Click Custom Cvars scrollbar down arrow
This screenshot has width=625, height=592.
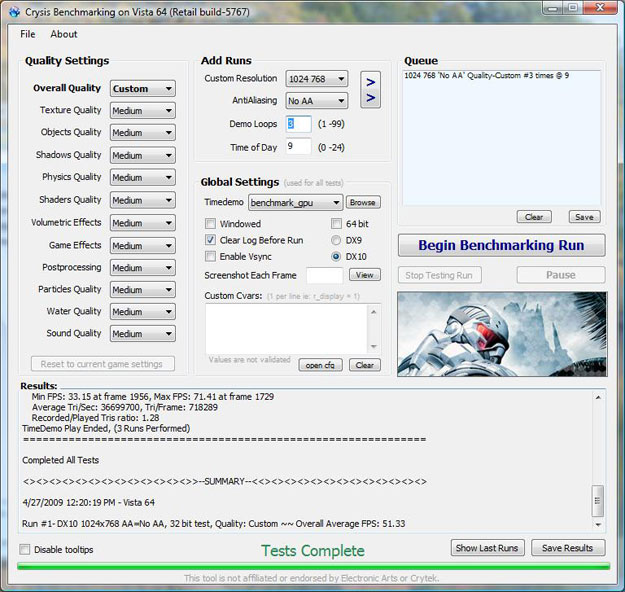(374, 346)
